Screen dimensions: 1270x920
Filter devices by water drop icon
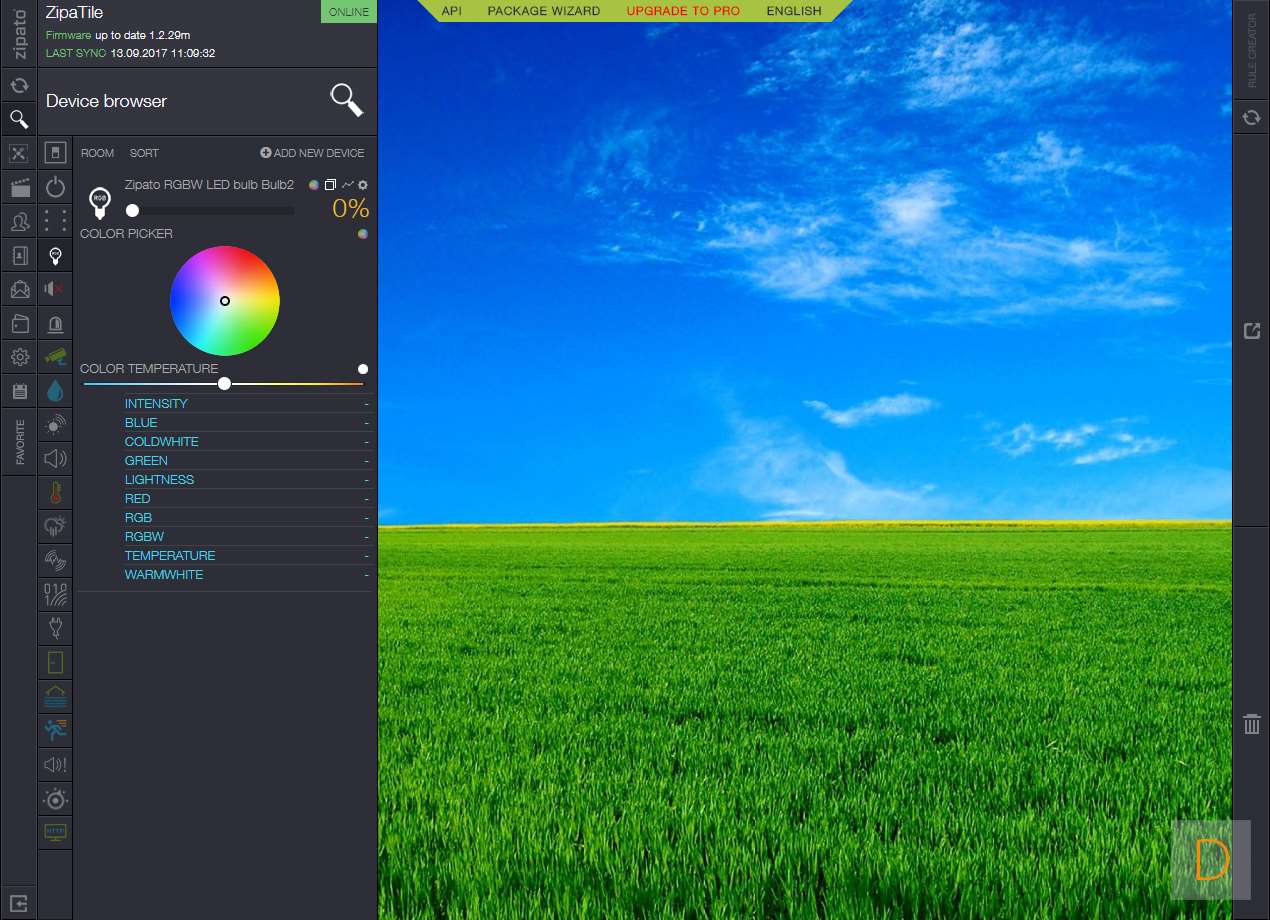point(55,391)
